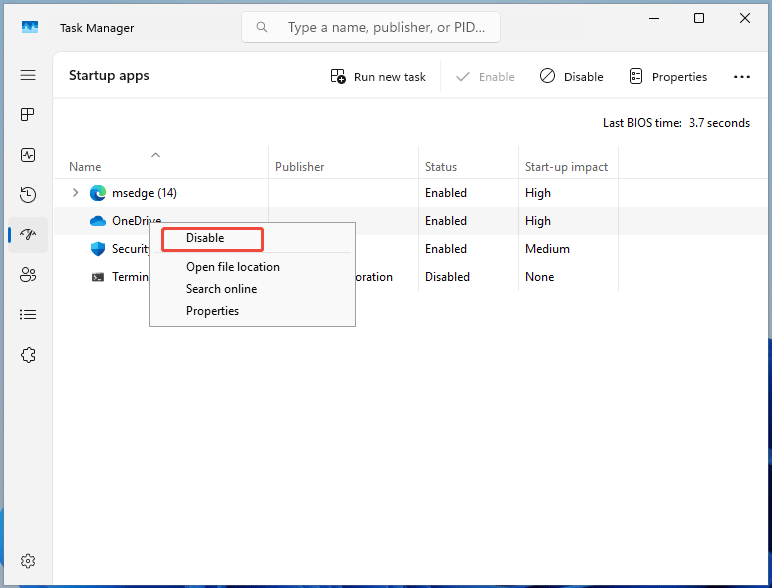Open the Services page icon
The image size is (772, 588).
(28, 355)
